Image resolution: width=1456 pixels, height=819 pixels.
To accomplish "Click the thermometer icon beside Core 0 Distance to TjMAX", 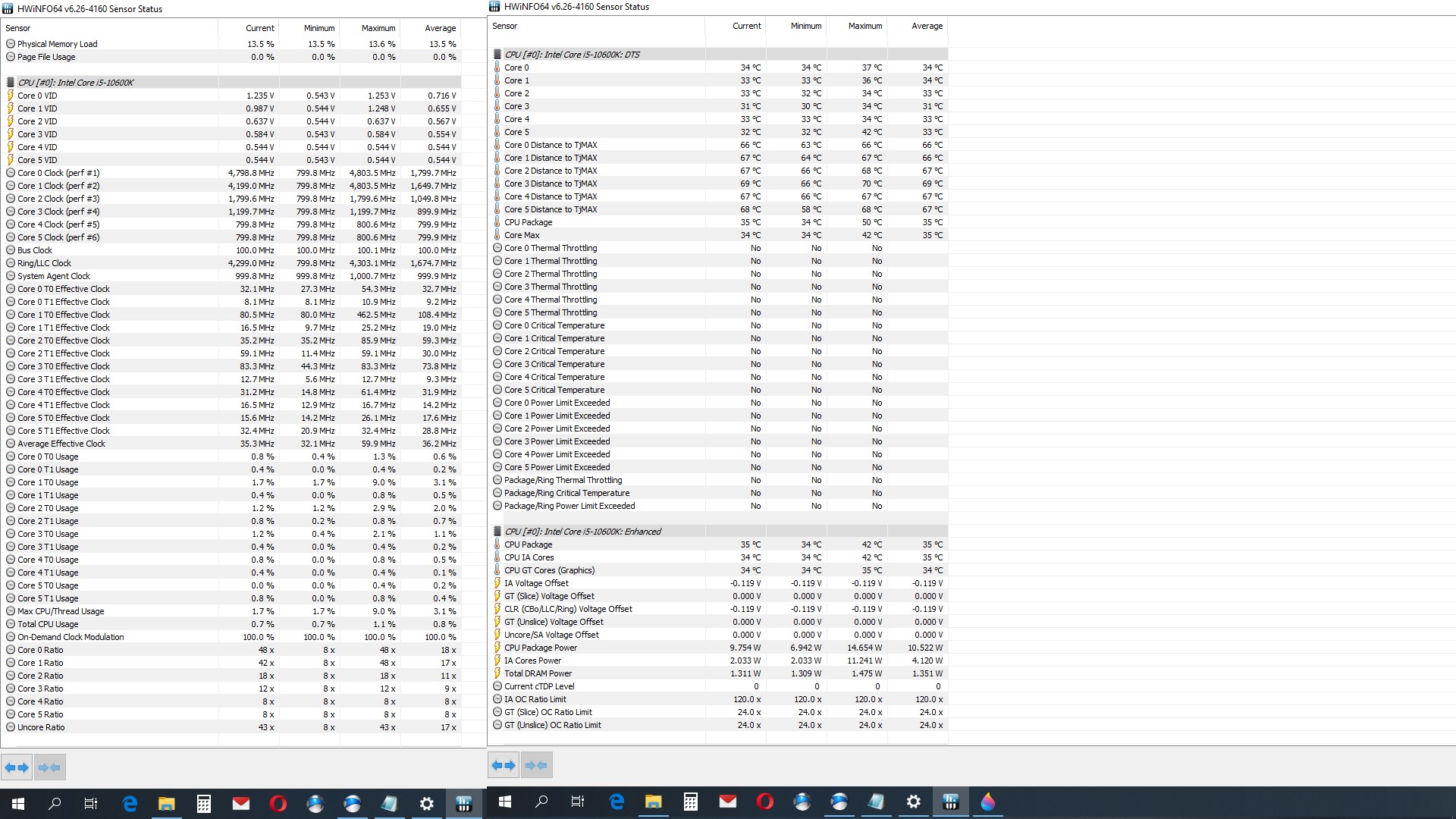I will 497,145.
